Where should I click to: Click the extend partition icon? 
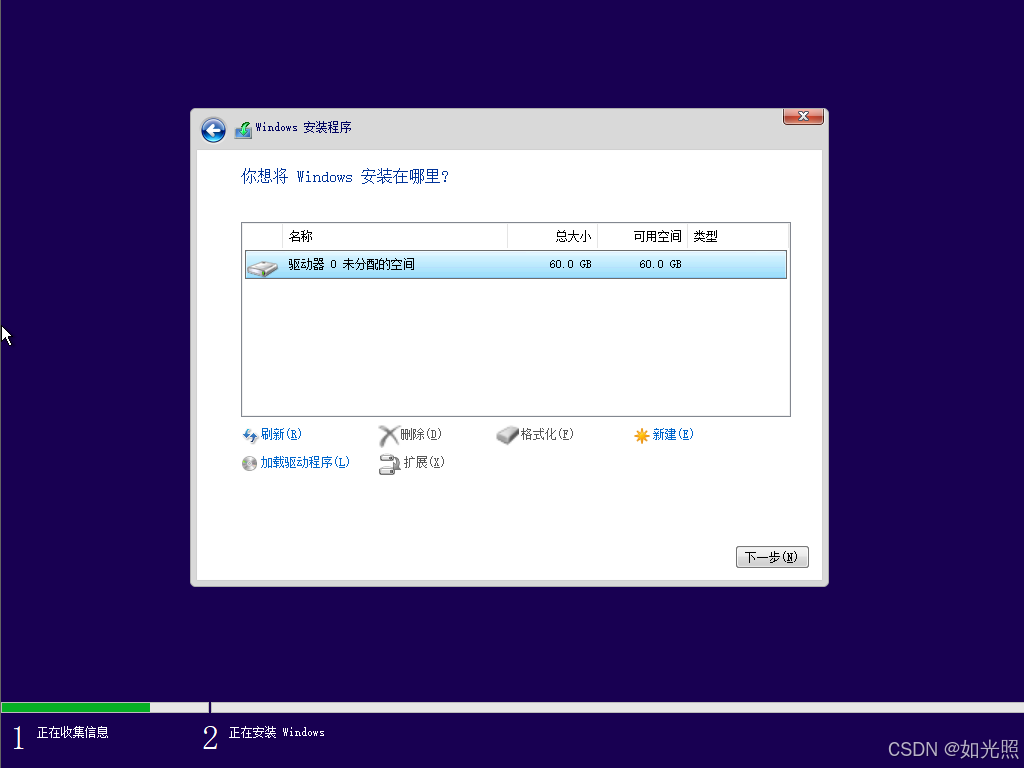click(x=389, y=464)
